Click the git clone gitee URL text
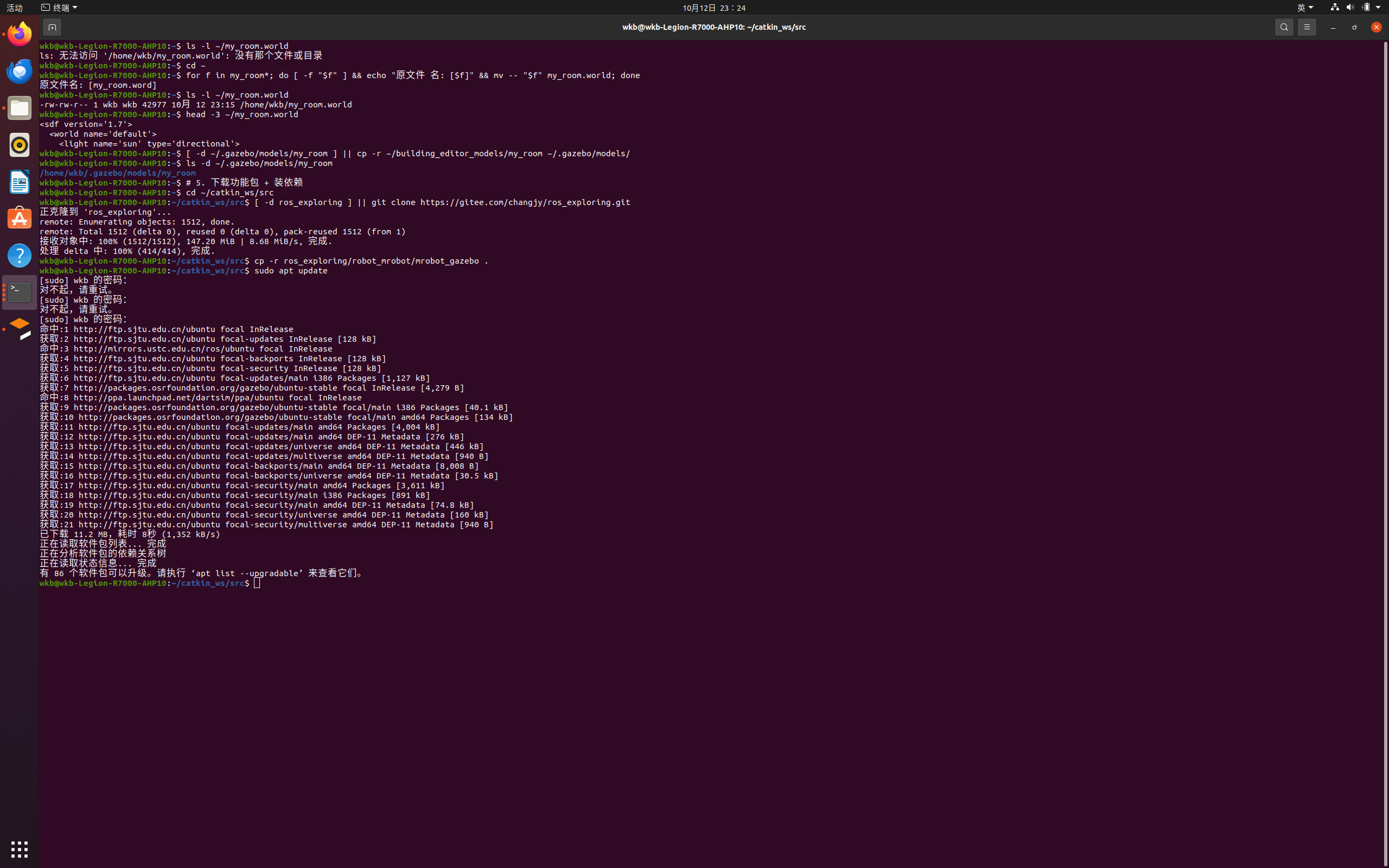 coord(525,202)
